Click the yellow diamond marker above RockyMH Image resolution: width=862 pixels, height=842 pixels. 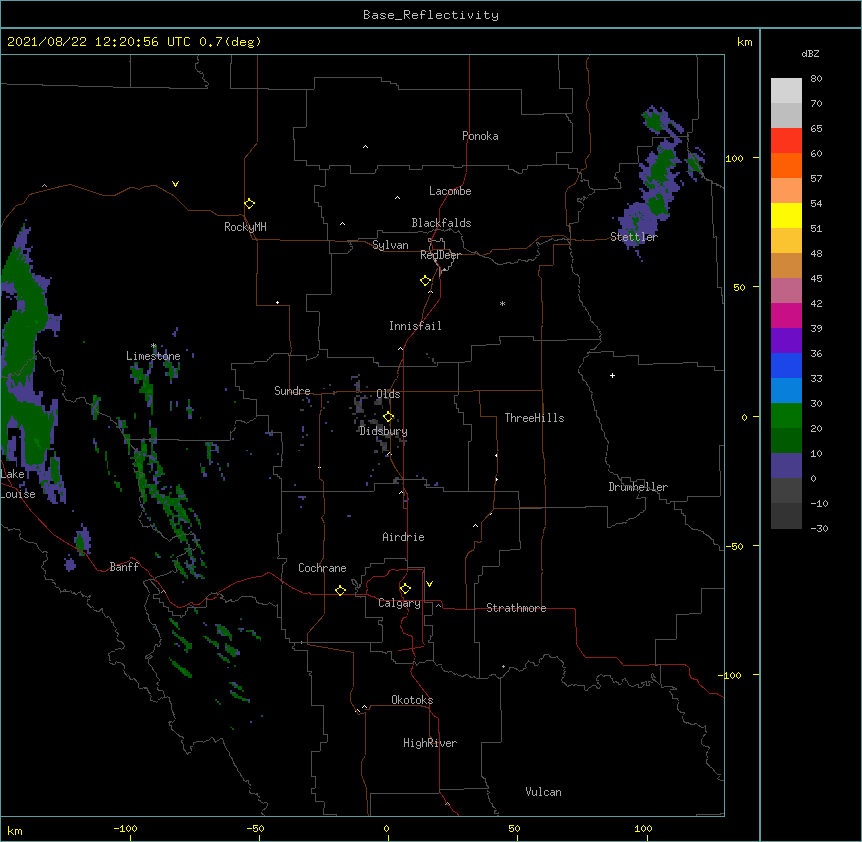(249, 204)
